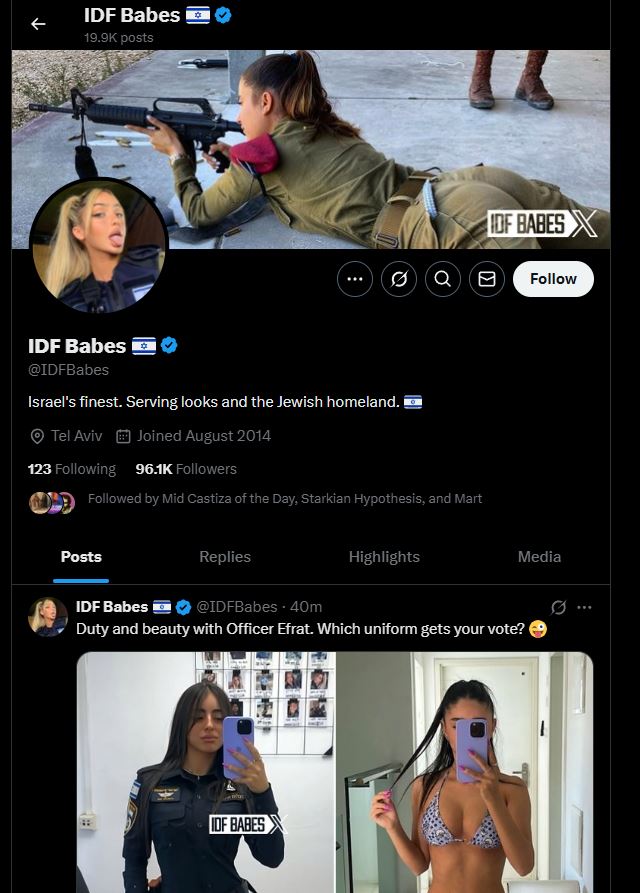The image size is (640, 893).
Task: Follow the IDF Babes account
Action: pyautogui.click(x=553, y=279)
